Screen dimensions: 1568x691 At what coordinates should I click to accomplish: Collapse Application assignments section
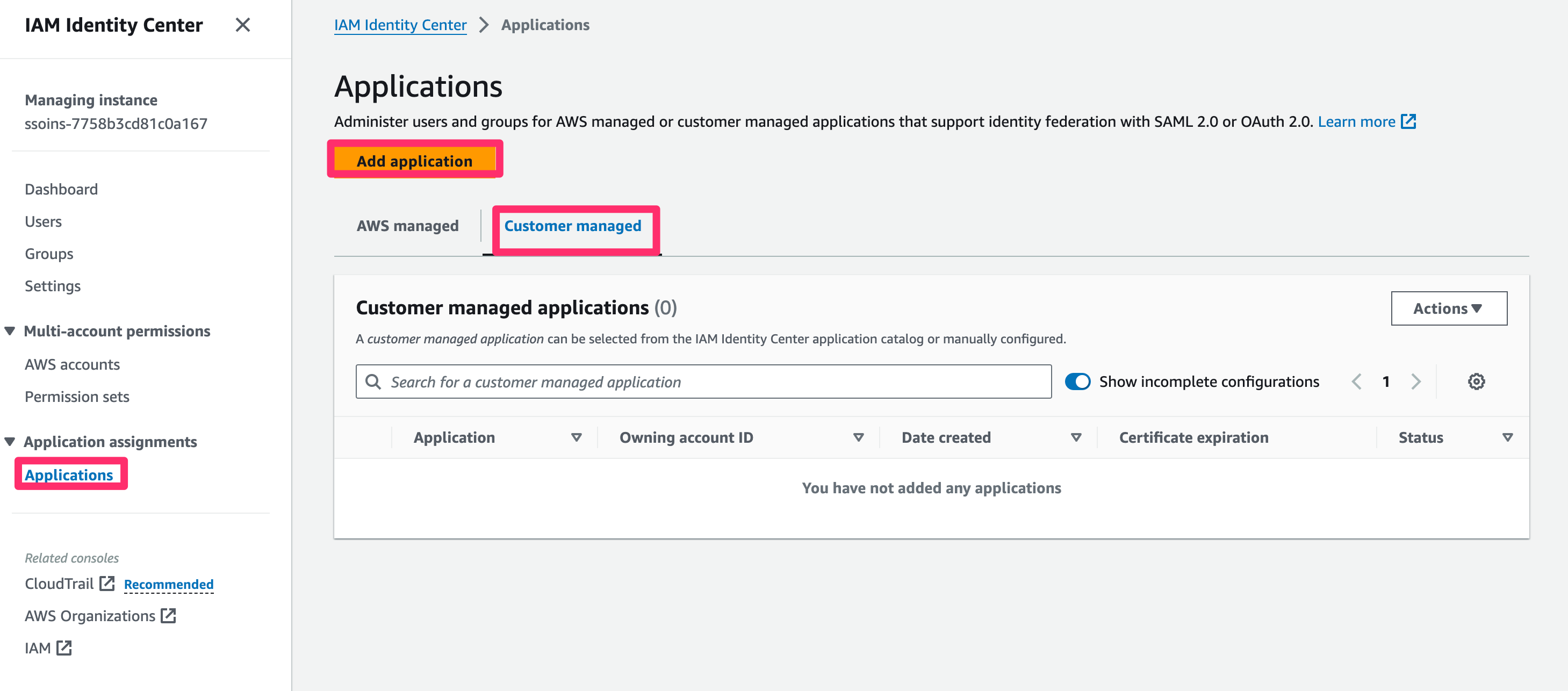pos(10,441)
